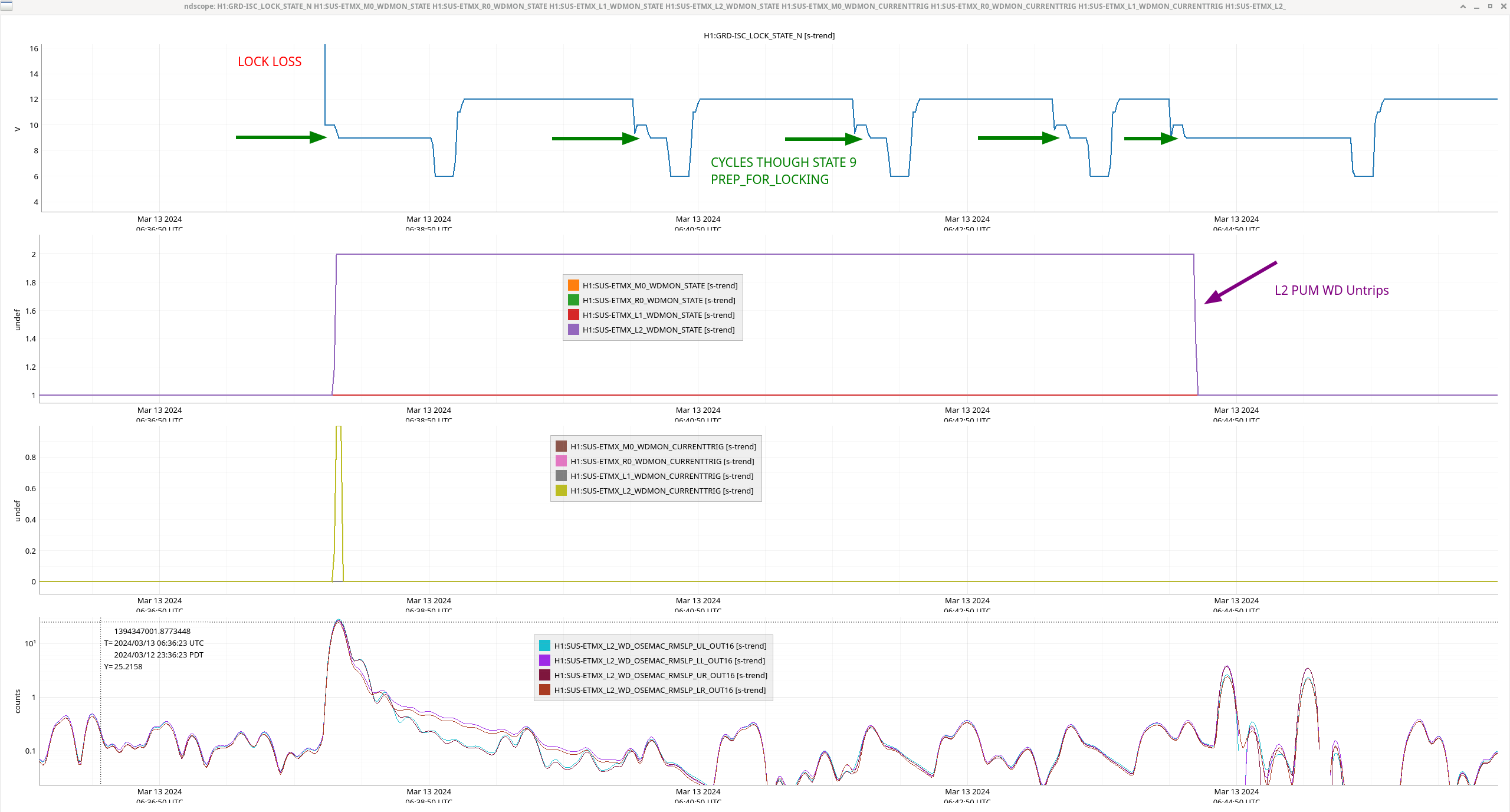This screenshot has height=812, width=1510.
Task: Shade the window with the up-chevron button
Action: pos(1463,6)
